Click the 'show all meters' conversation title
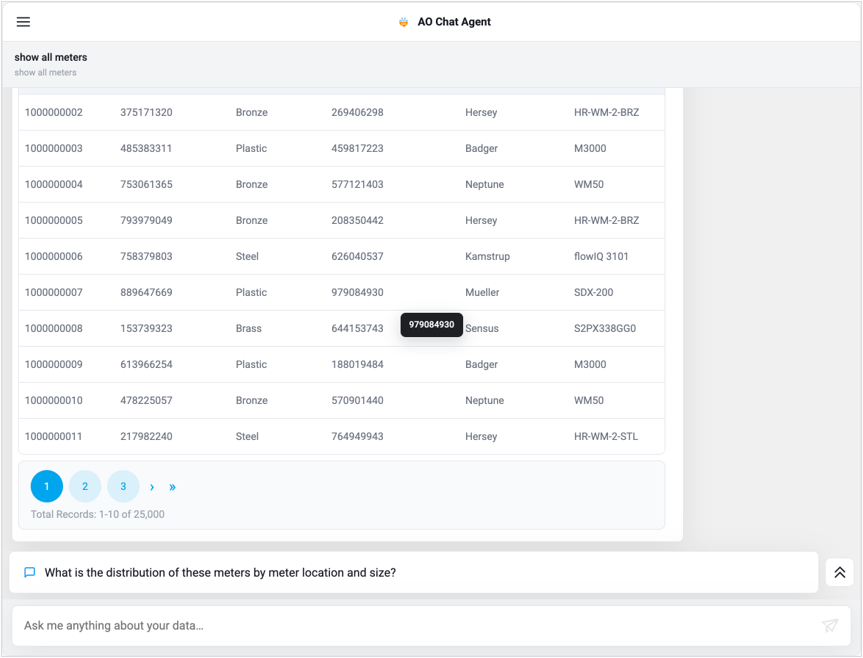863x658 pixels. pyautogui.click(x=51, y=57)
